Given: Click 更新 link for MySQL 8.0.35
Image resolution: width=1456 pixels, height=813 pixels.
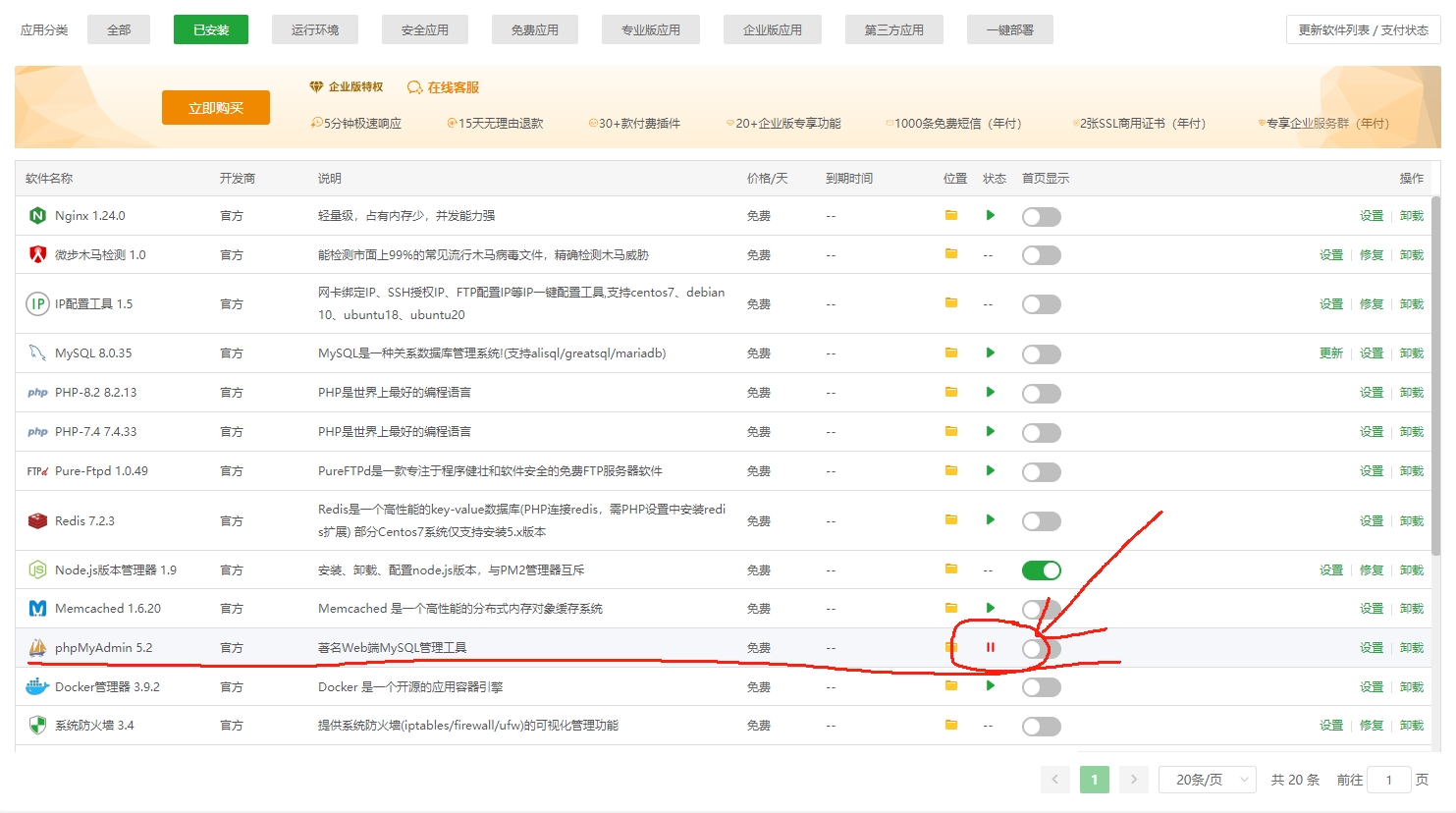Looking at the screenshot, I should tap(1330, 353).
